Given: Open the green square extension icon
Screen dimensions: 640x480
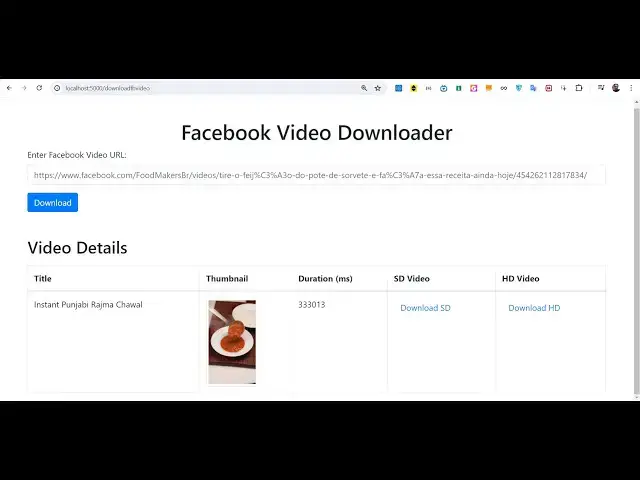Looking at the screenshot, I should 458,88.
